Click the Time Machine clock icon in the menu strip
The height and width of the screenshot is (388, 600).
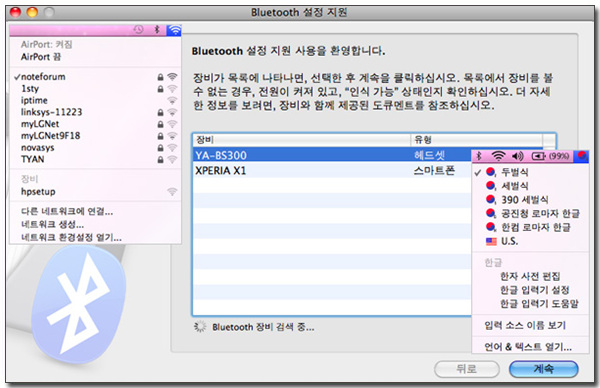(139, 29)
